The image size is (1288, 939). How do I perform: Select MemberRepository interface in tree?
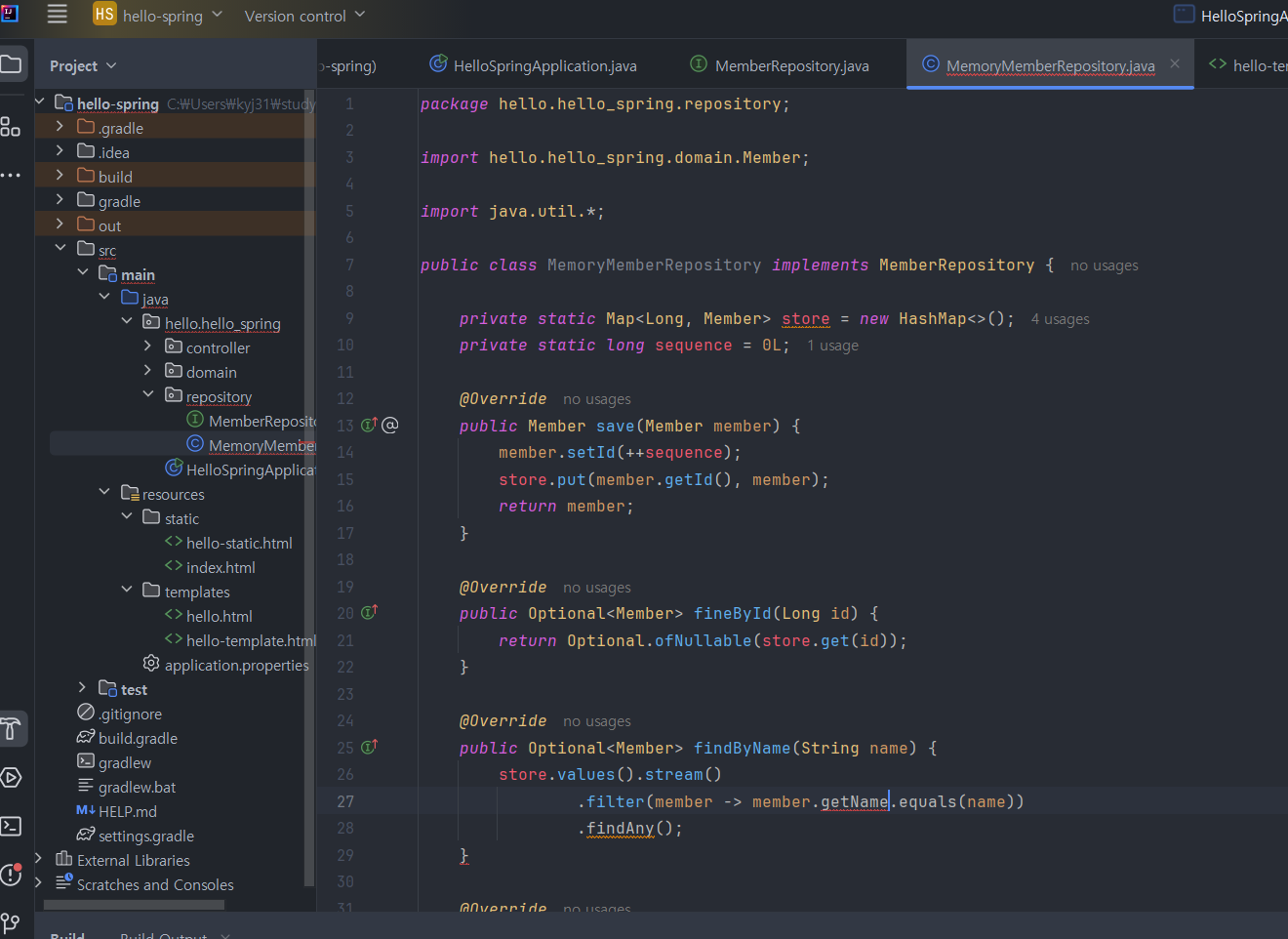[x=251, y=421]
